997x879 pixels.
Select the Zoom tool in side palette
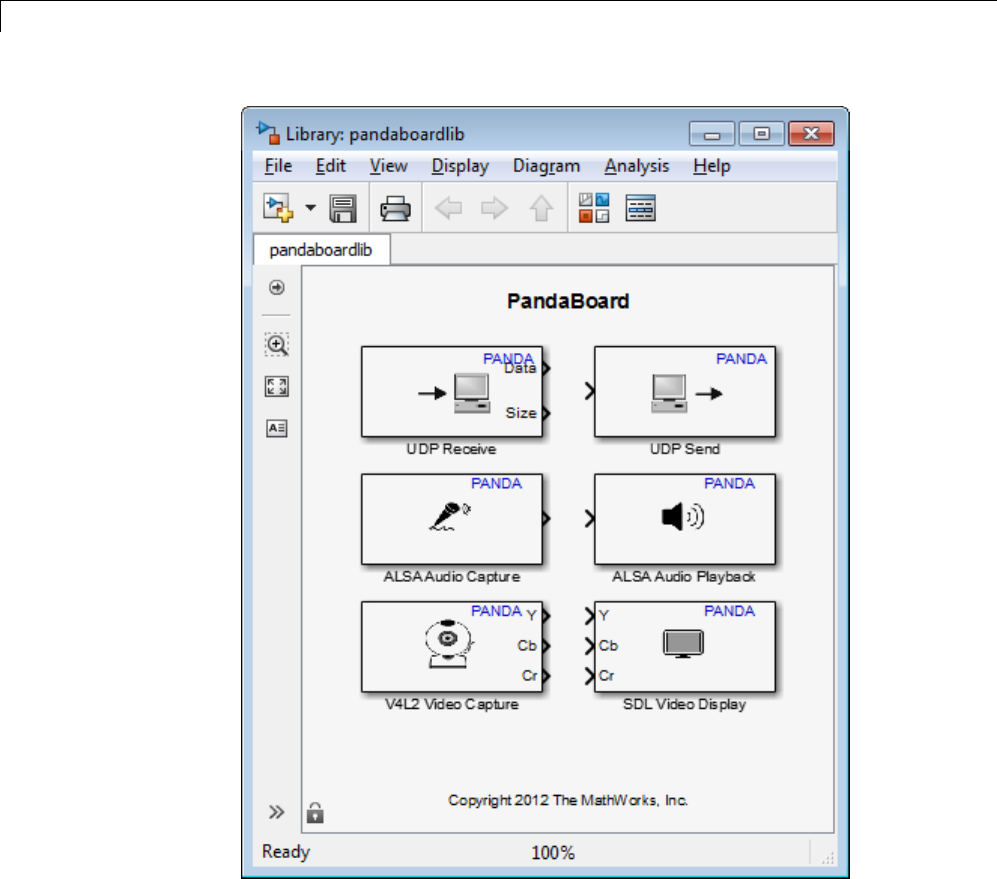click(x=277, y=344)
